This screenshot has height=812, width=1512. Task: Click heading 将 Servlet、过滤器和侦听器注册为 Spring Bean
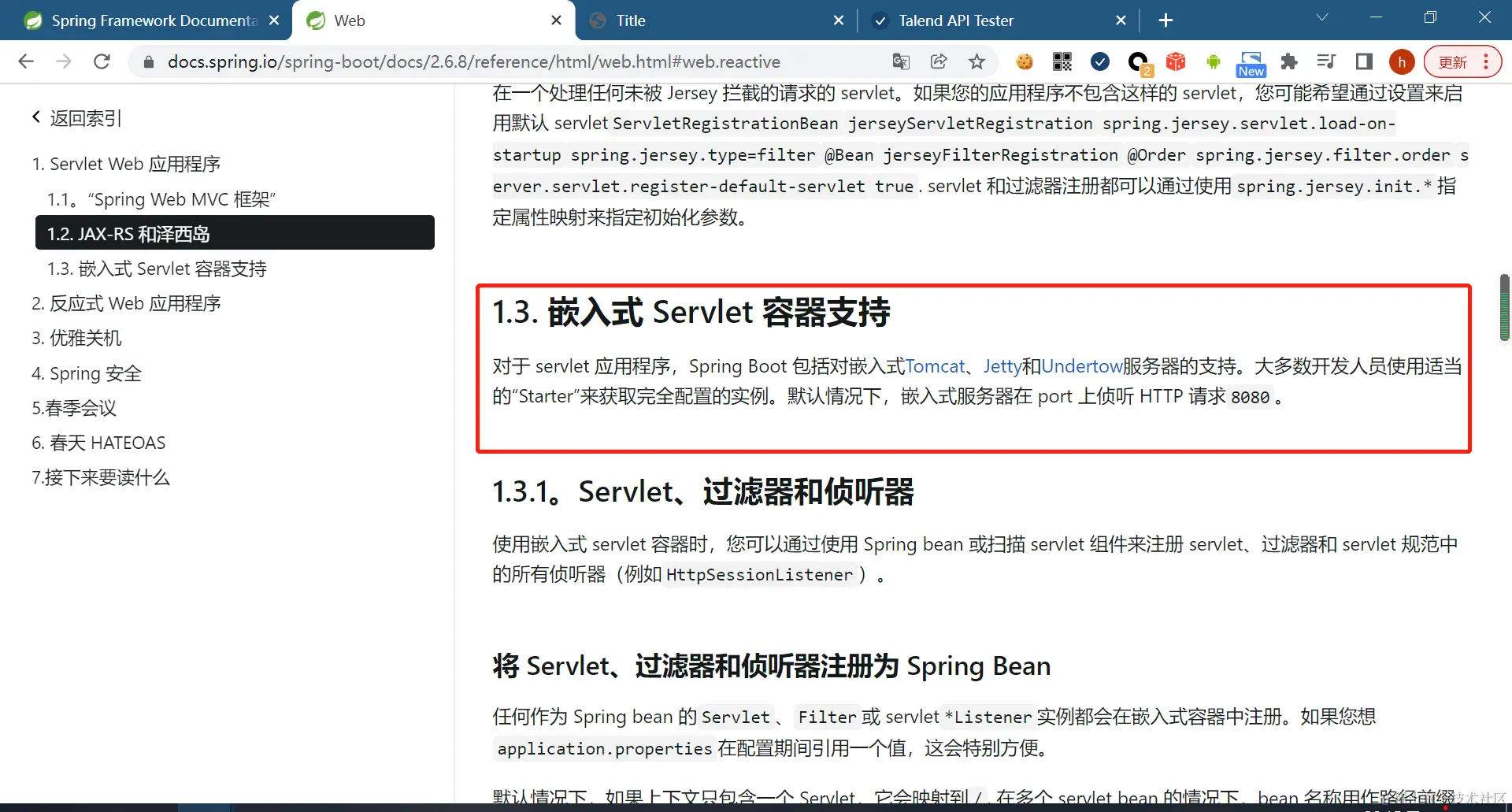[772, 666]
